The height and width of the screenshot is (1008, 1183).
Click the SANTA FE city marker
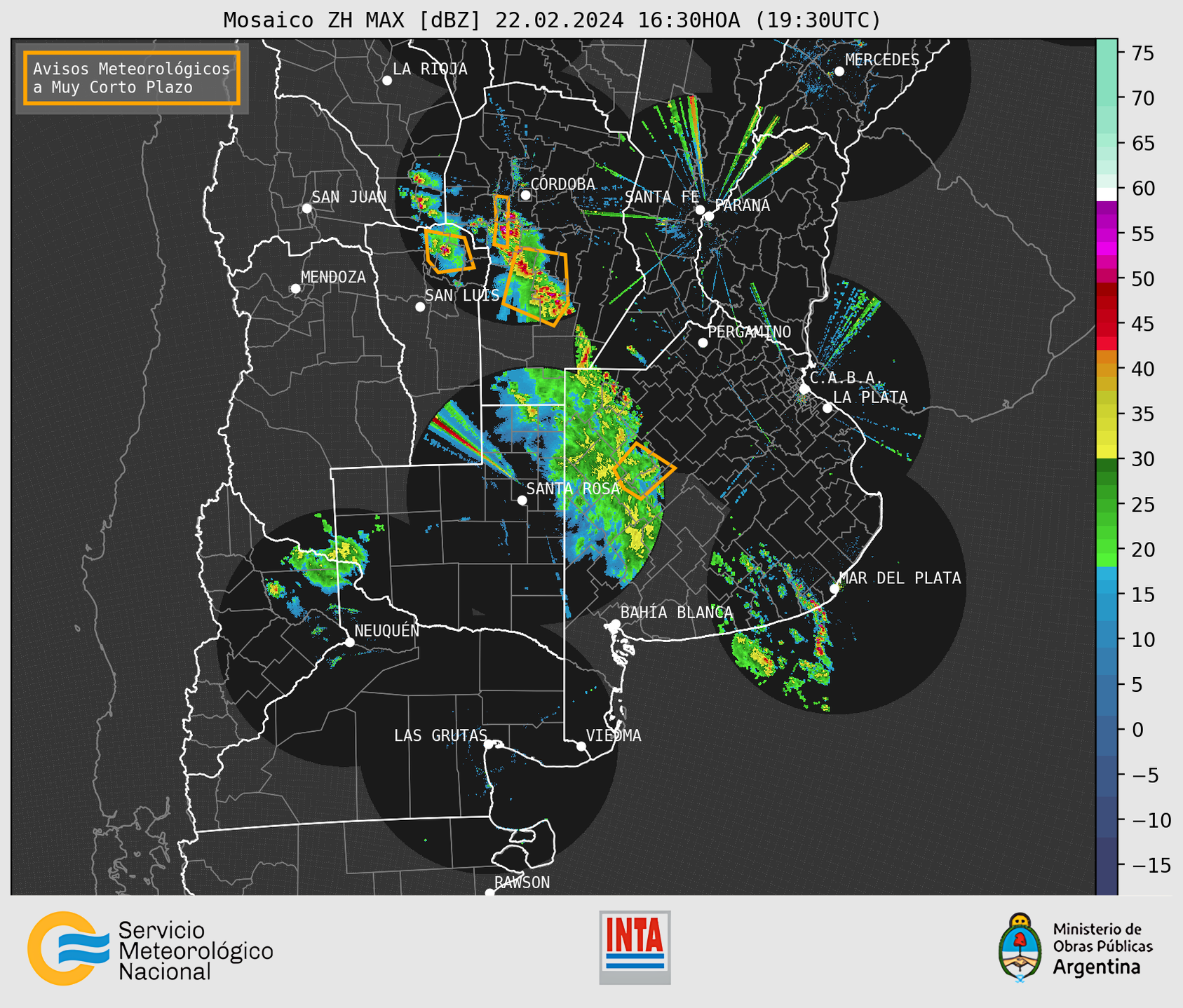point(700,210)
